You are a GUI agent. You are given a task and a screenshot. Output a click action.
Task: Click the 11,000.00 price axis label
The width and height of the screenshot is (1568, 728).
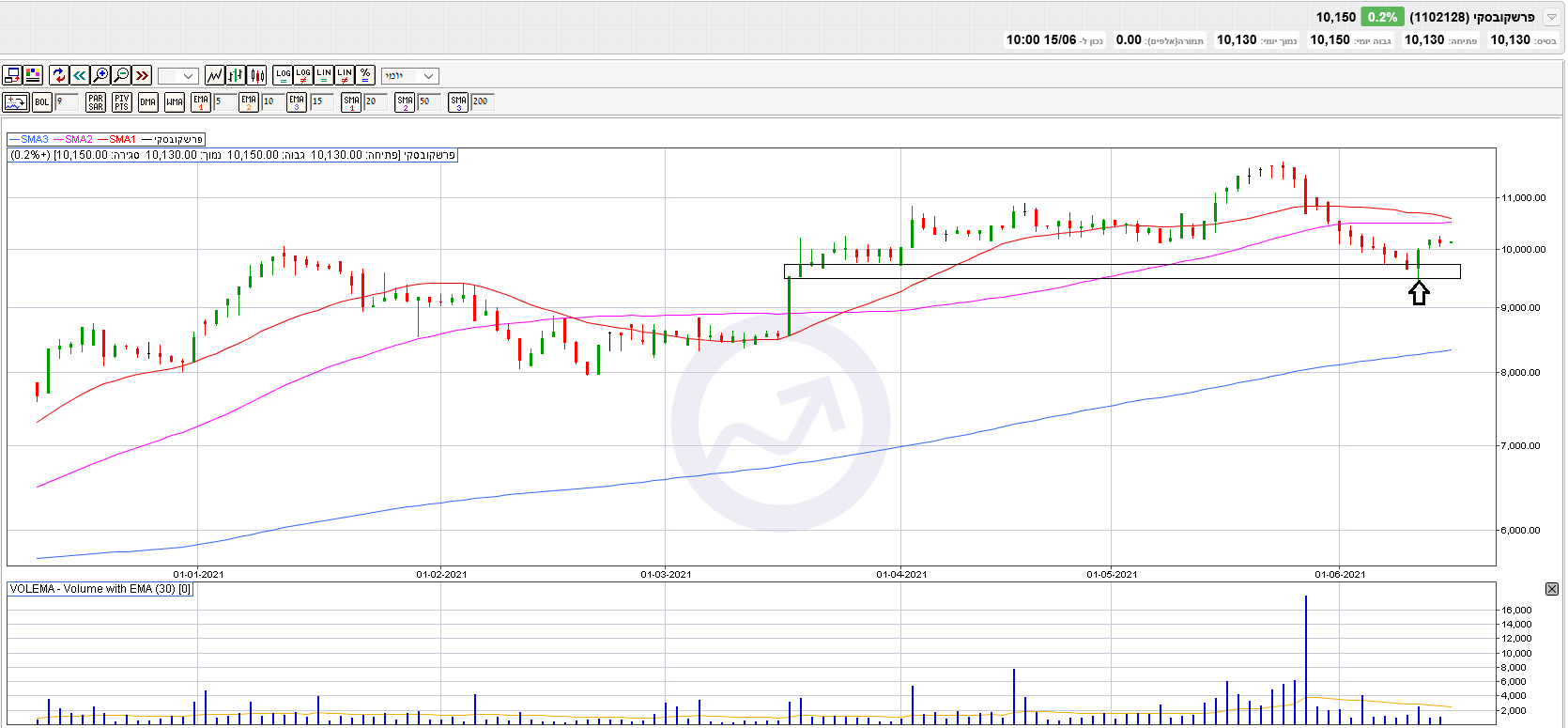[x=1522, y=197]
